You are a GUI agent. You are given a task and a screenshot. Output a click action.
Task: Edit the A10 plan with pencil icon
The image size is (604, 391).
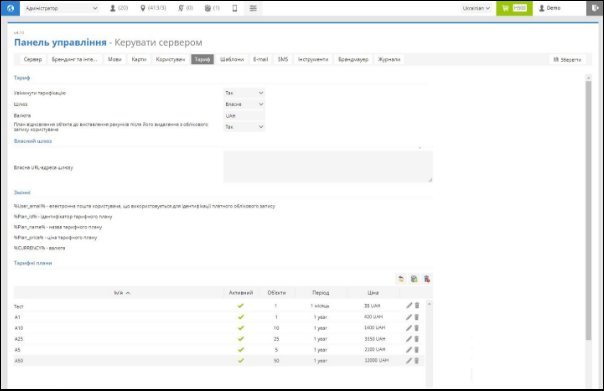(x=409, y=328)
